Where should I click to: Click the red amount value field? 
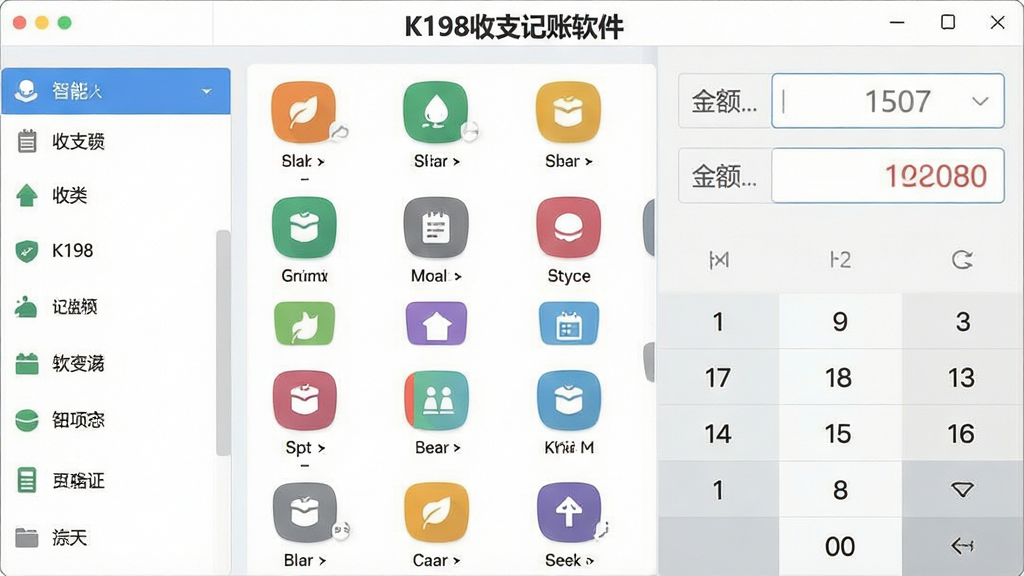click(888, 176)
